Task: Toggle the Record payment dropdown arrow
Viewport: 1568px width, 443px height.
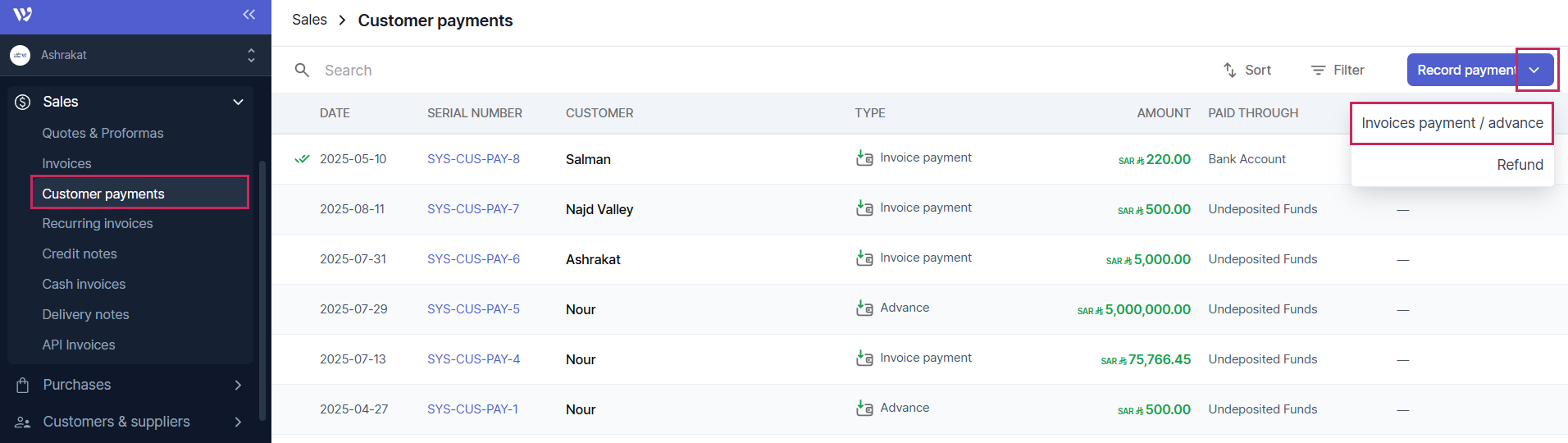Action: point(1534,71)
